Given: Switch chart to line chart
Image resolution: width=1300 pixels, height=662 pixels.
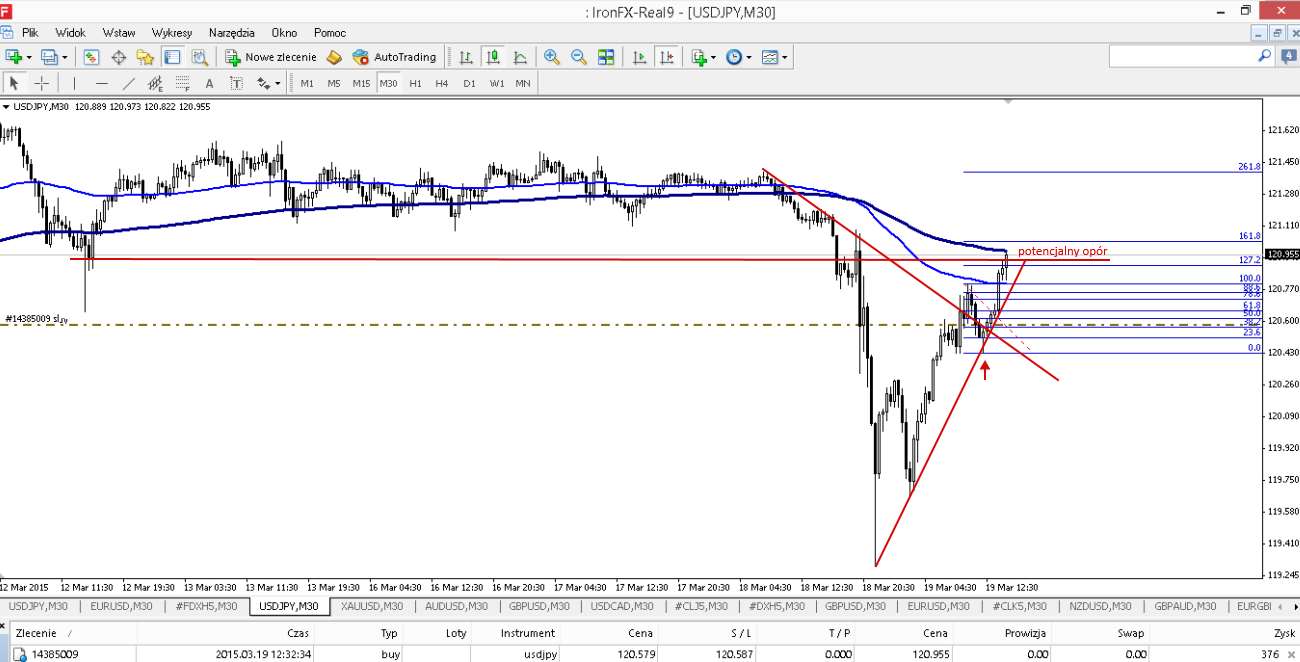Looking at the screenshot, I should coord(519,57).
